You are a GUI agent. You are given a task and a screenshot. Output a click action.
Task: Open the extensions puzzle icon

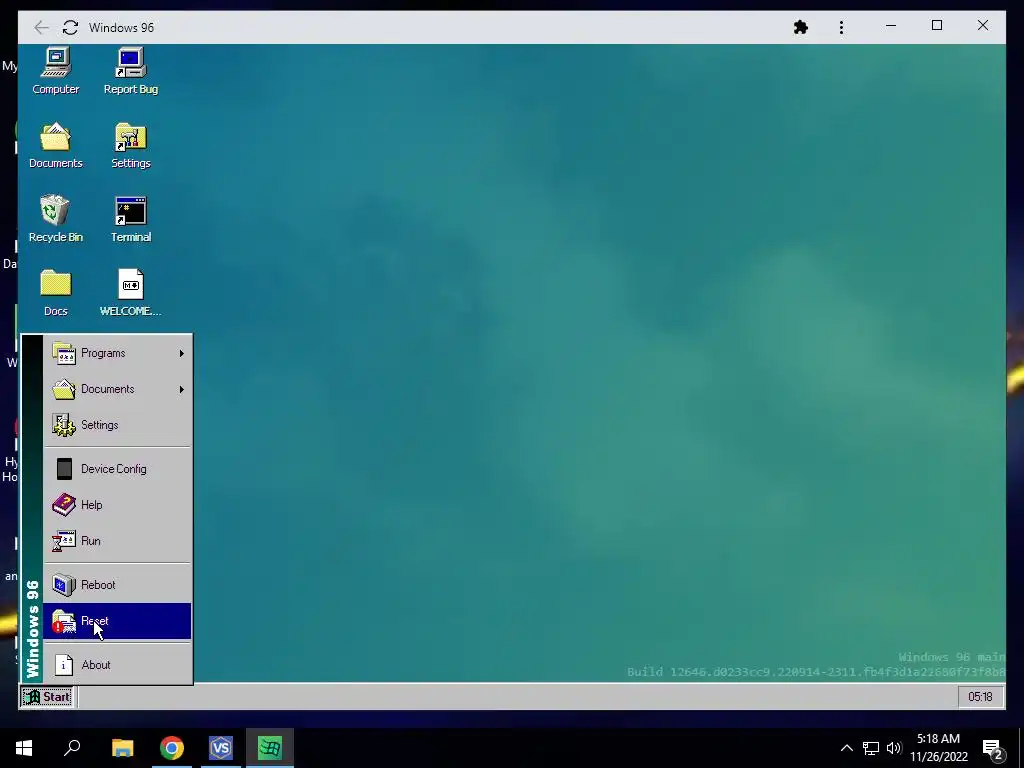[x=801, y=27]
